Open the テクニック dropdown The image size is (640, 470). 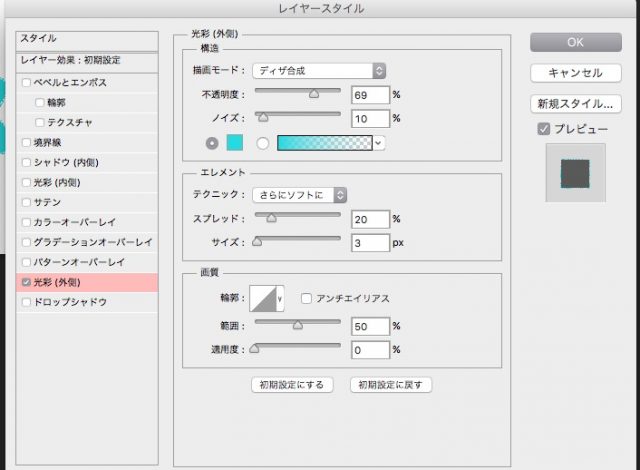pyautogui.click(x=299, y=194)
